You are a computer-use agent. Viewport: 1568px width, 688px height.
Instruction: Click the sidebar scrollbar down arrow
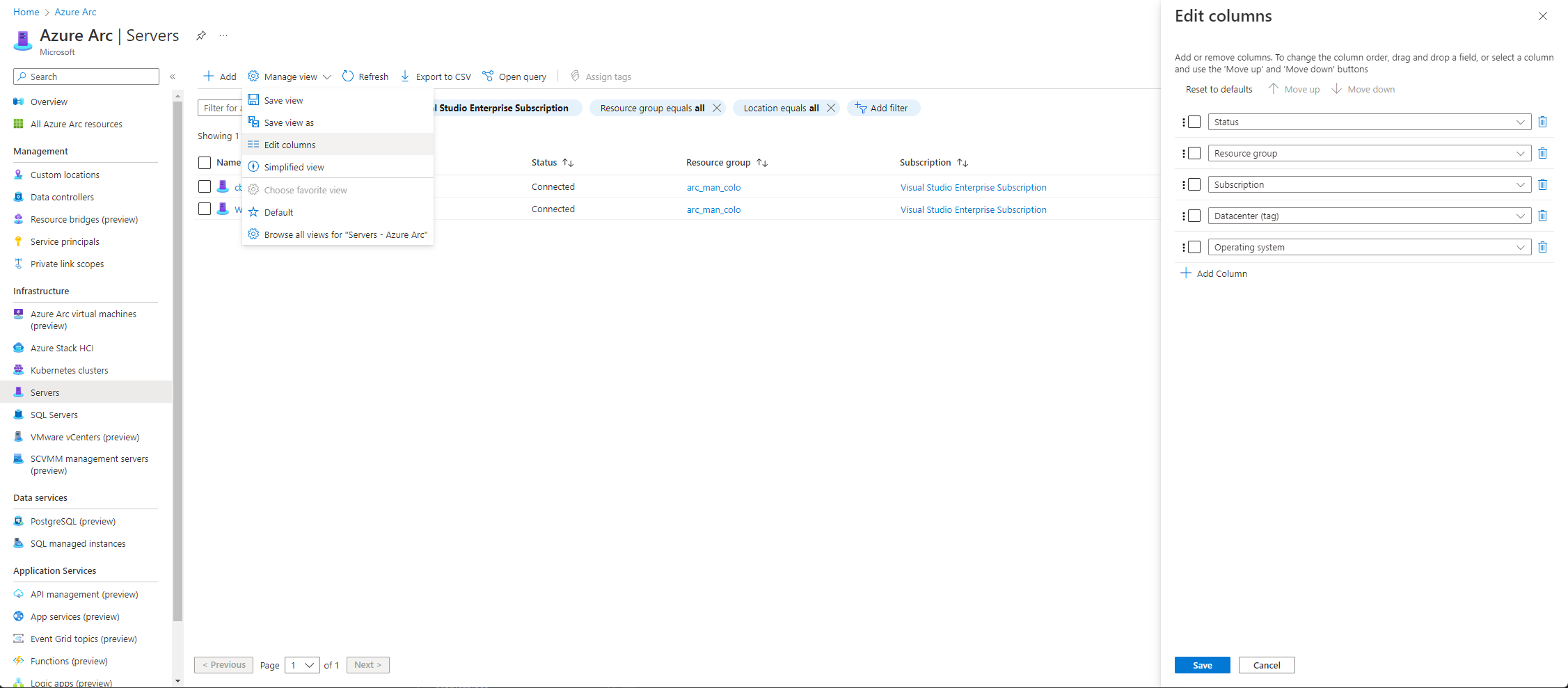177,681
